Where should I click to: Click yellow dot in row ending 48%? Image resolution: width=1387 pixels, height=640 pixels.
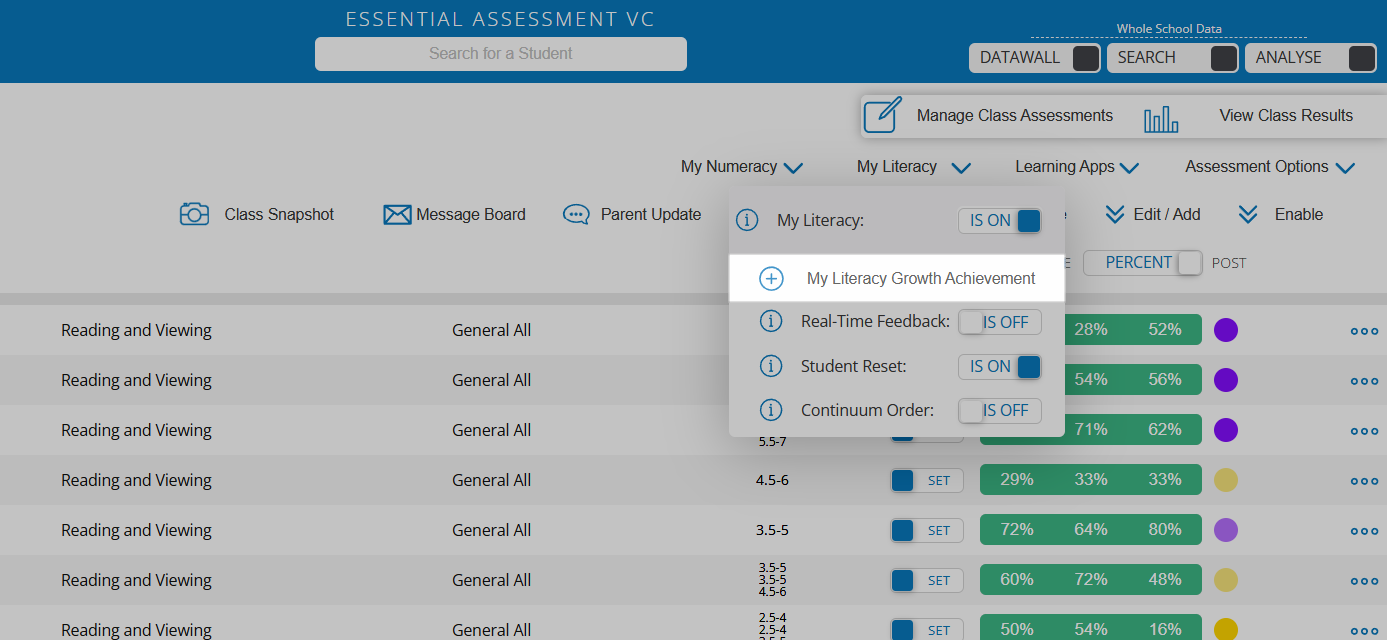tap(1226, 580)
